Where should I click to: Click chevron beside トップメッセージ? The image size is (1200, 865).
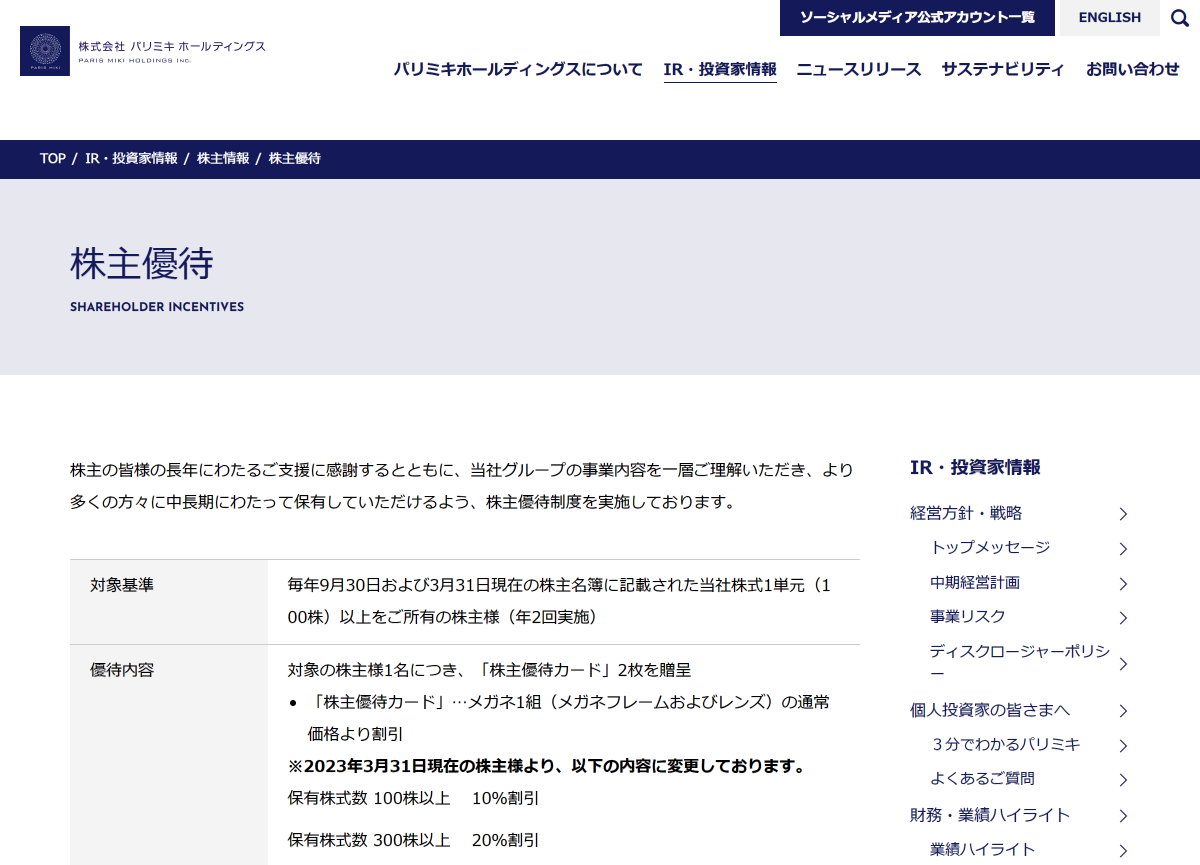point(1123,549)
